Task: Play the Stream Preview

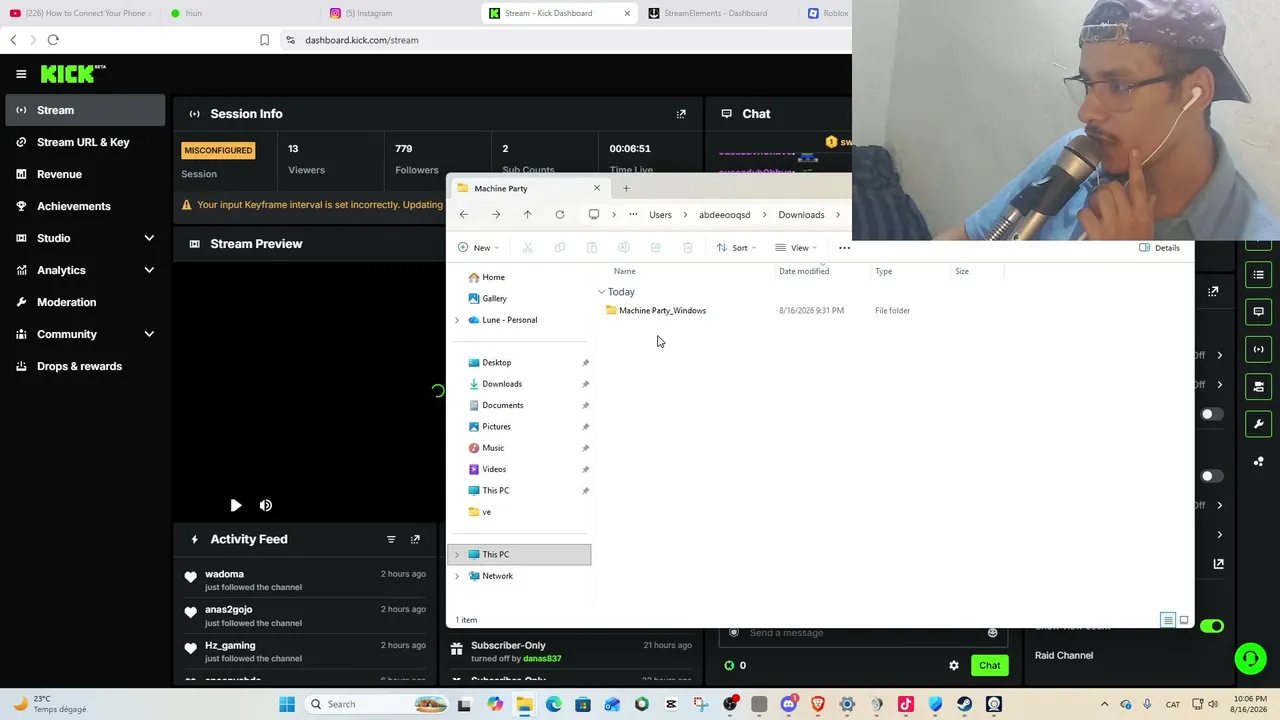Action: (235, 505)
